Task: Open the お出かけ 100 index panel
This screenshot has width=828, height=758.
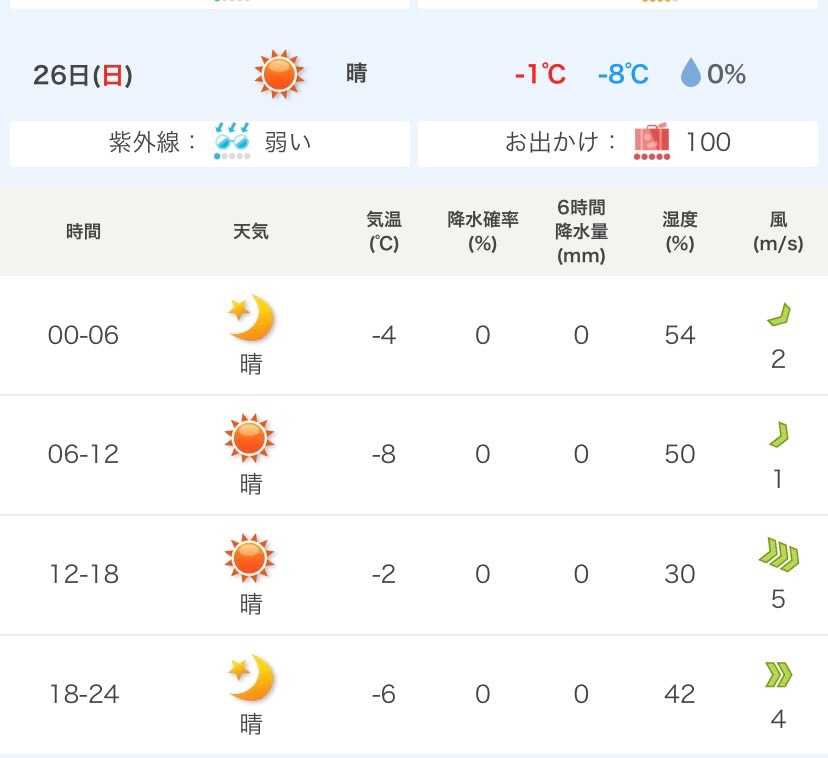Action: click(617, 143)
